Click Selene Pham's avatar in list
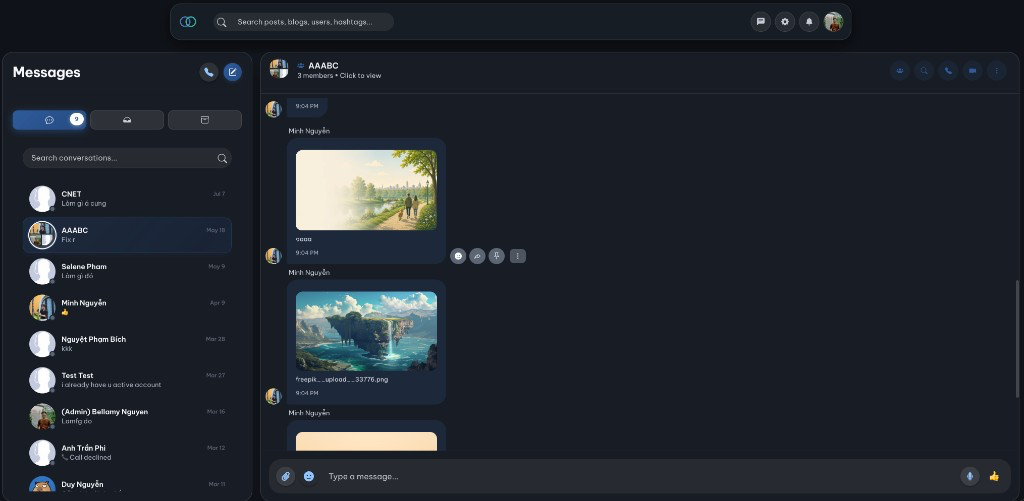Image resolution: width=1024 pixels, height=501 pixels. point(42,271)
